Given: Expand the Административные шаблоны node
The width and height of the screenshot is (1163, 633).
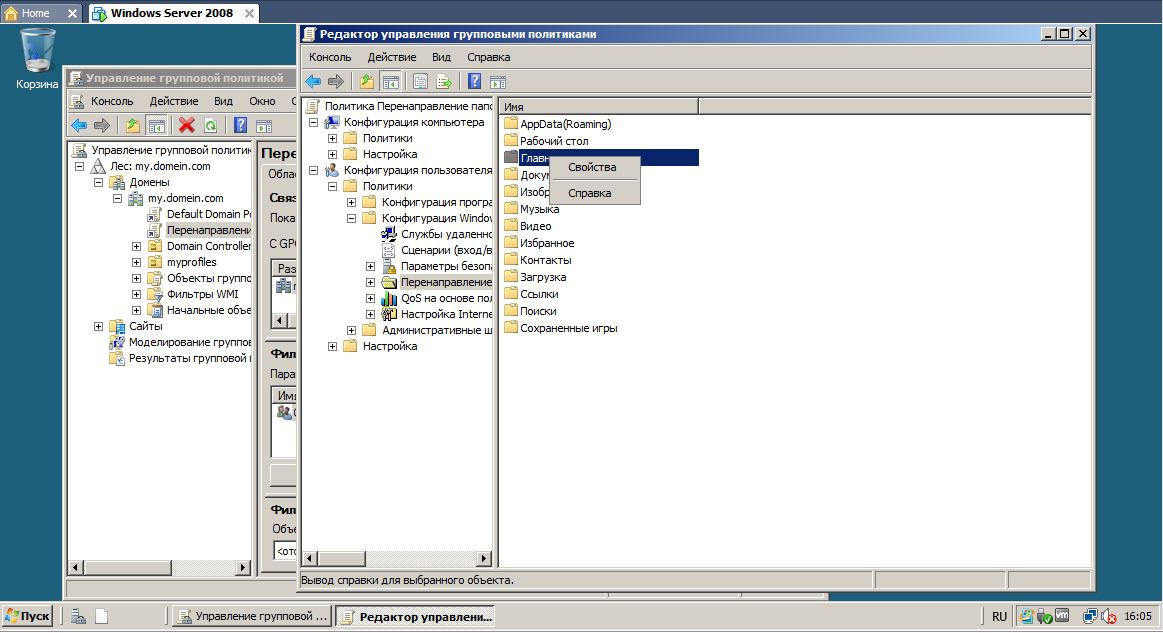Looking at the screenshot, I should 352,330.
